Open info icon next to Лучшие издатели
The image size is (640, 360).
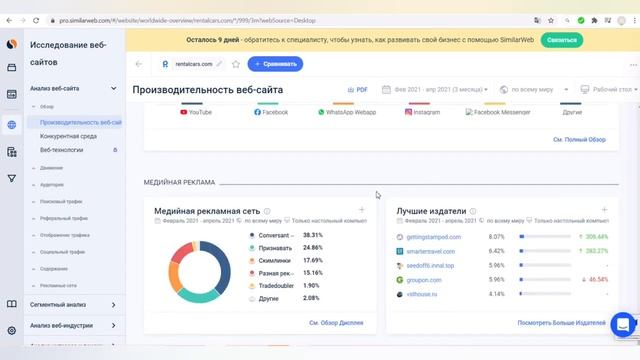pyautogui.click(x=473, y=211)
